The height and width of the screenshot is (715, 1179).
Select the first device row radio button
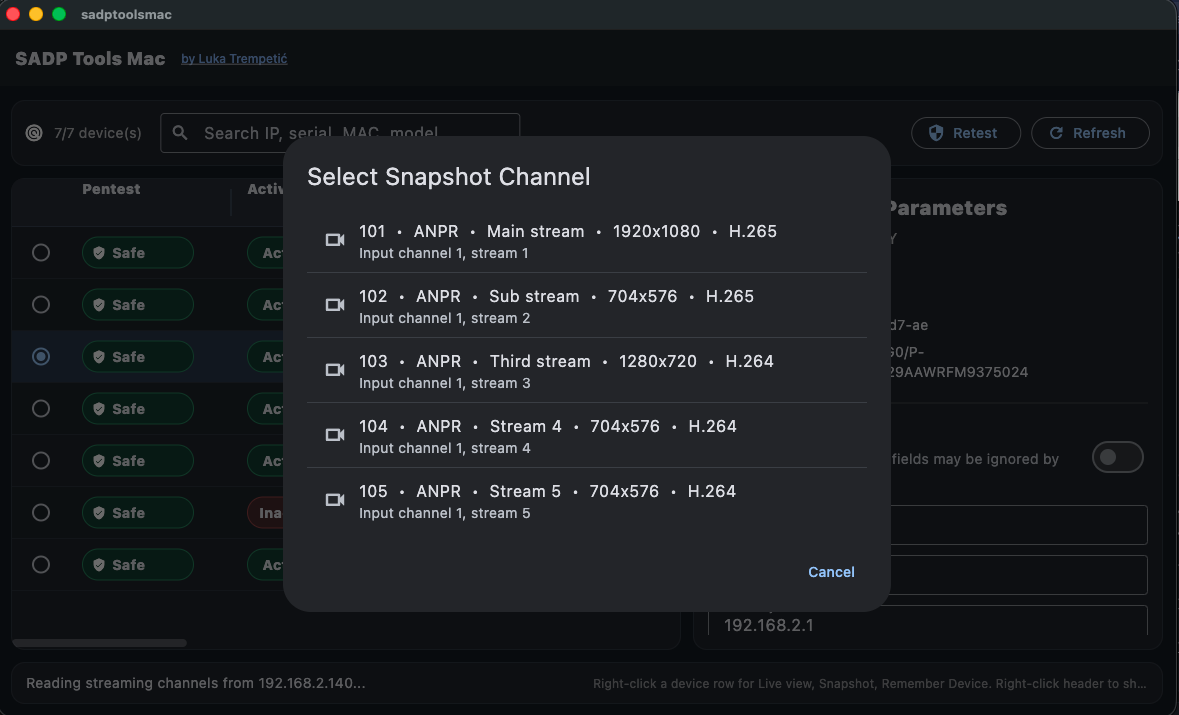click(41, 253)
